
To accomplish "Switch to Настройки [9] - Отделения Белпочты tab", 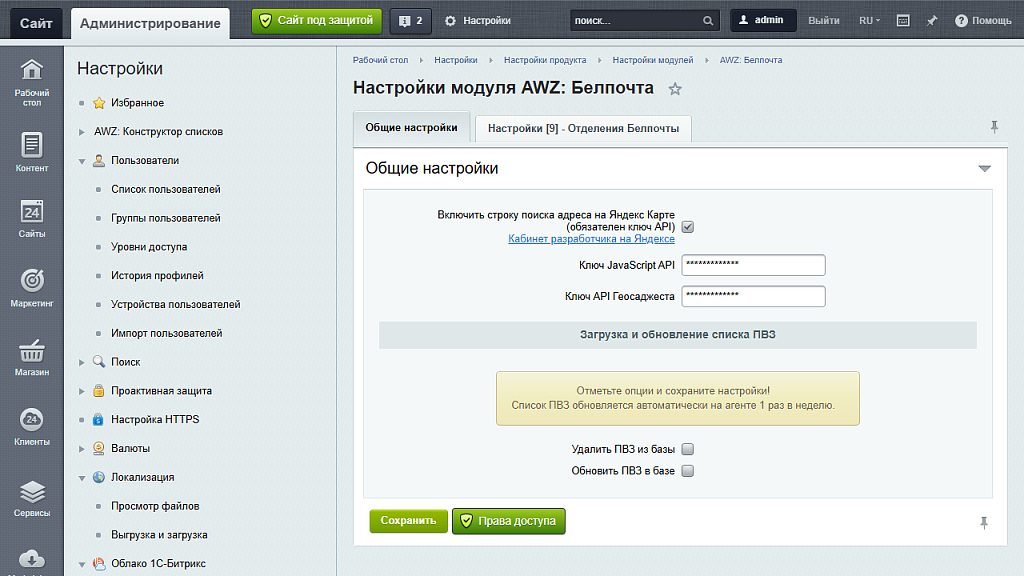I will (x=583, y=128).
